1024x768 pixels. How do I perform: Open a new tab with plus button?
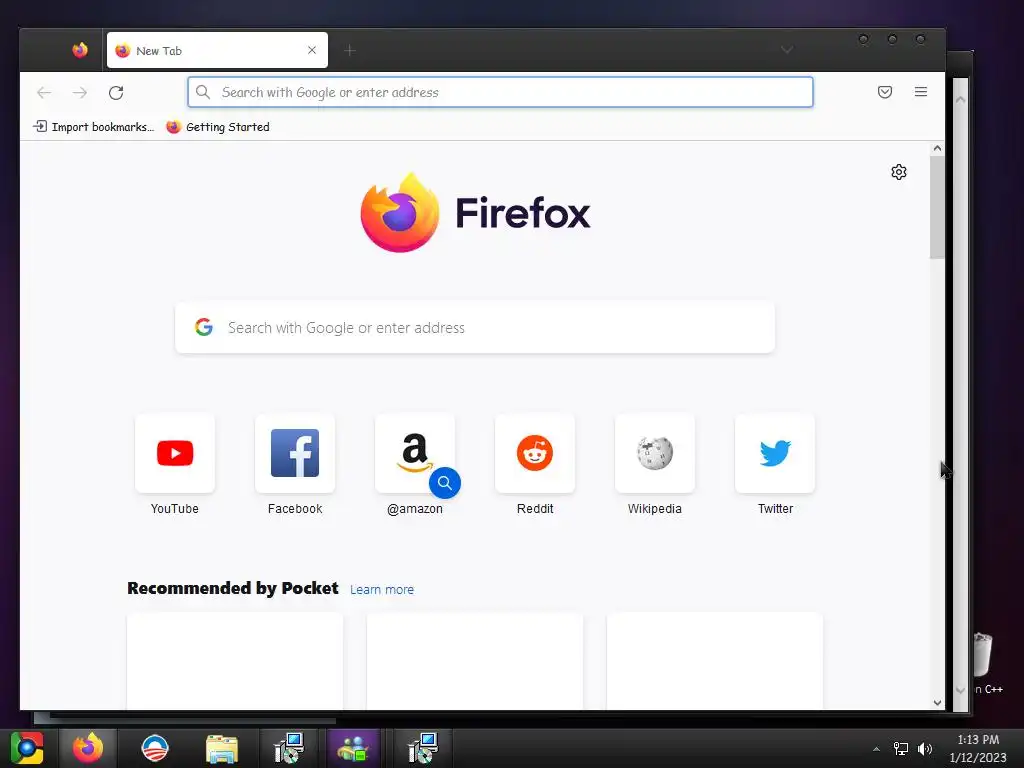(350, 50)
